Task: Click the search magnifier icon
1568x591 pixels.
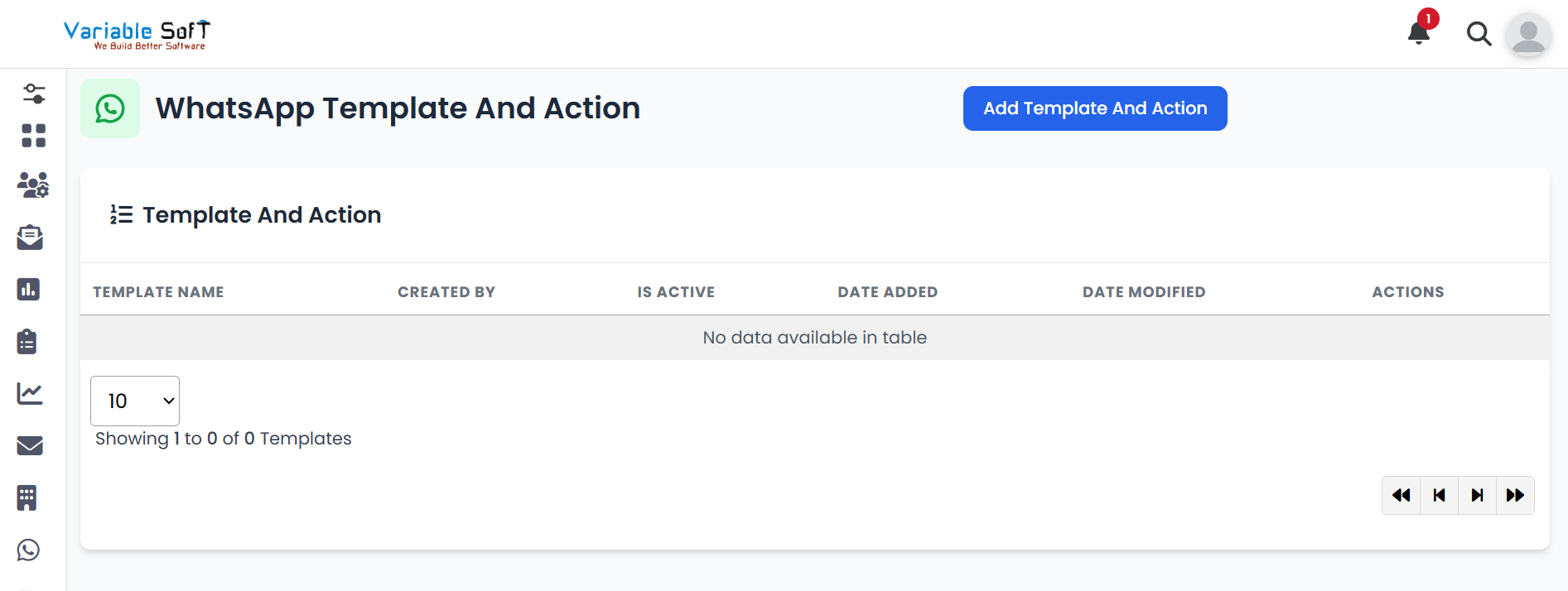Action: [1479, 34]
